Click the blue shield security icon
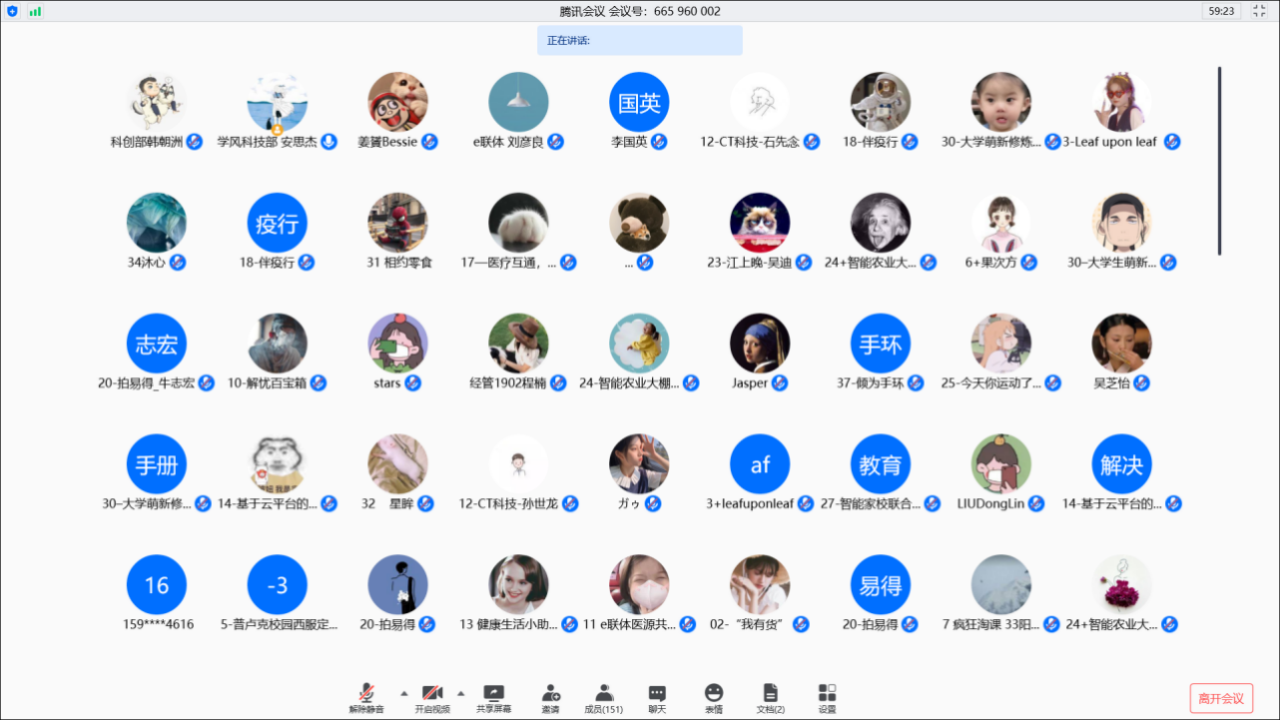This screenshot has width=1280, height=720. 12,11
